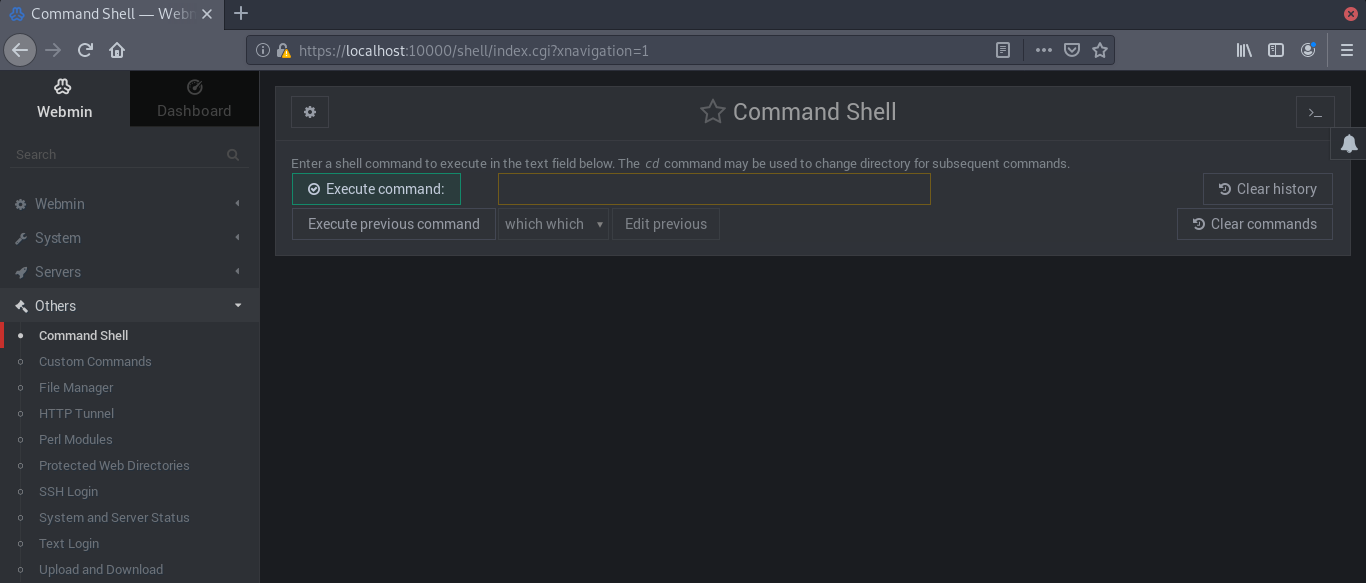This screenshot has width=1366, height=583.
Task: Open notifications bell icon
Action: point(1349,144)
